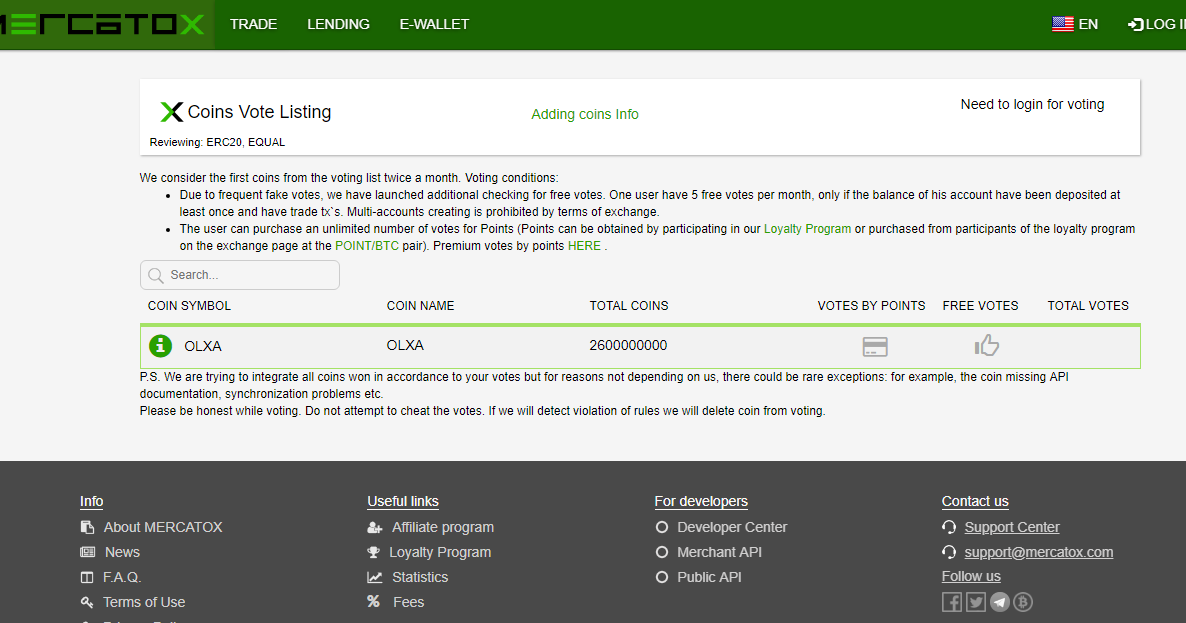Screen dimensions: 1186x623
Task: Click Need to login for voting
Action: (1032, 104)
